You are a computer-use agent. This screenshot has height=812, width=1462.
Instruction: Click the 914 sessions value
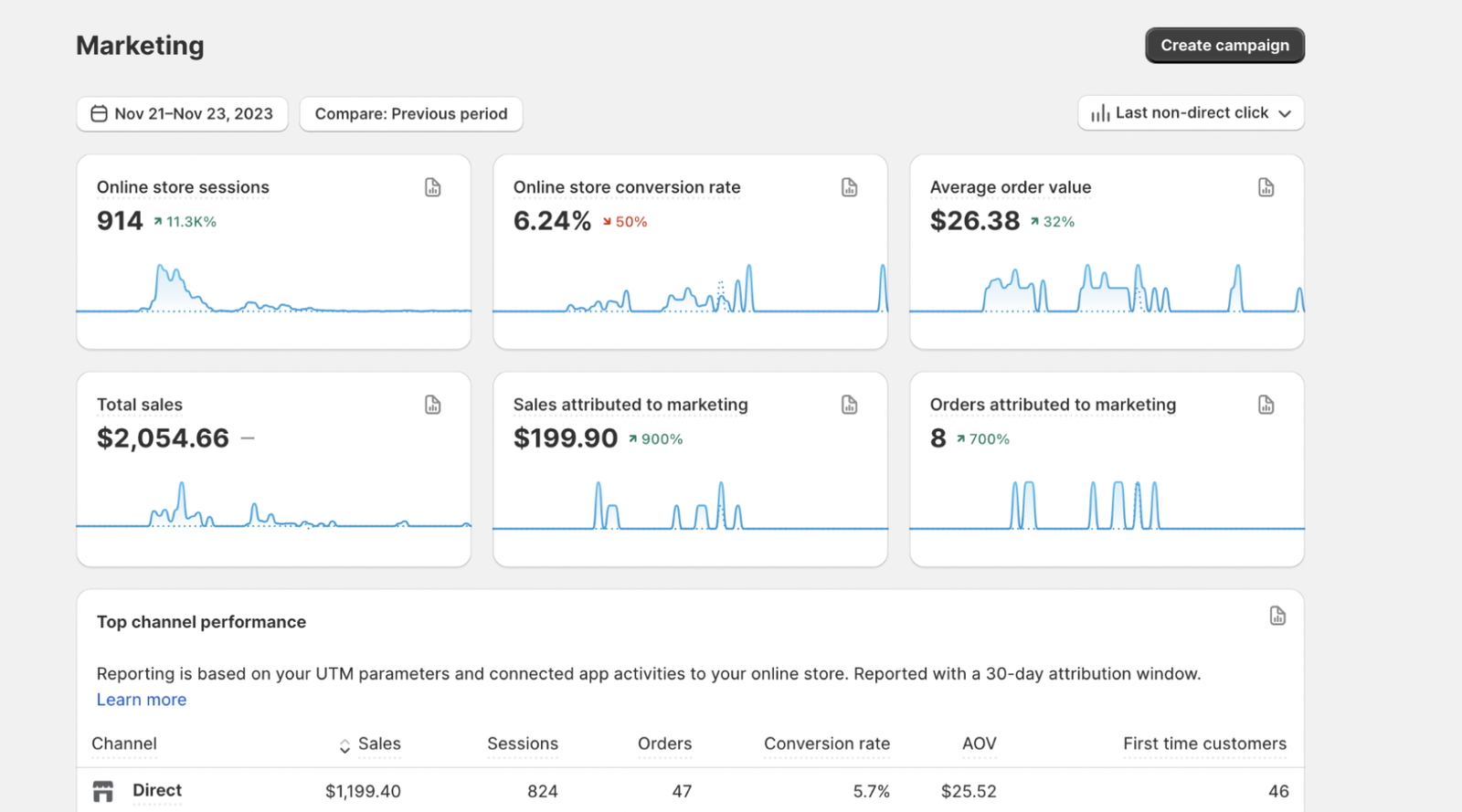click(120, 221)
